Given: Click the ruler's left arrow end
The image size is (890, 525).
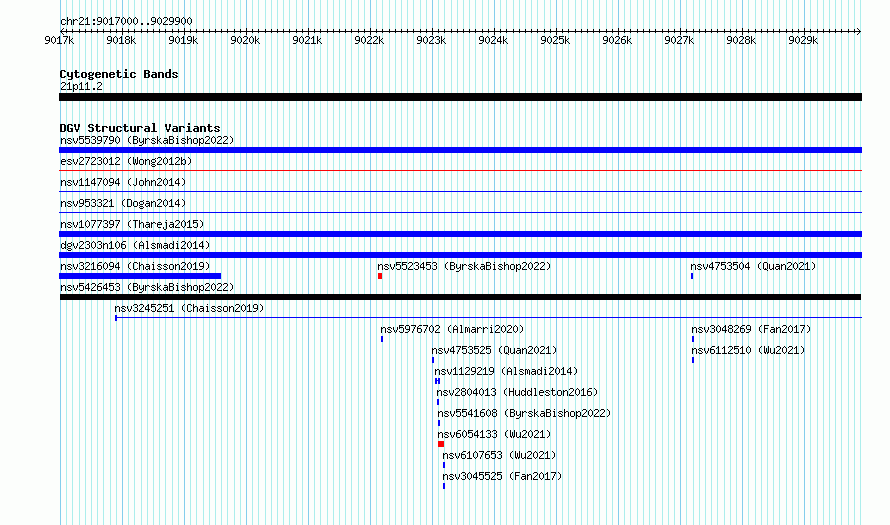Looking at the screenshot, I should coord(62,31).
